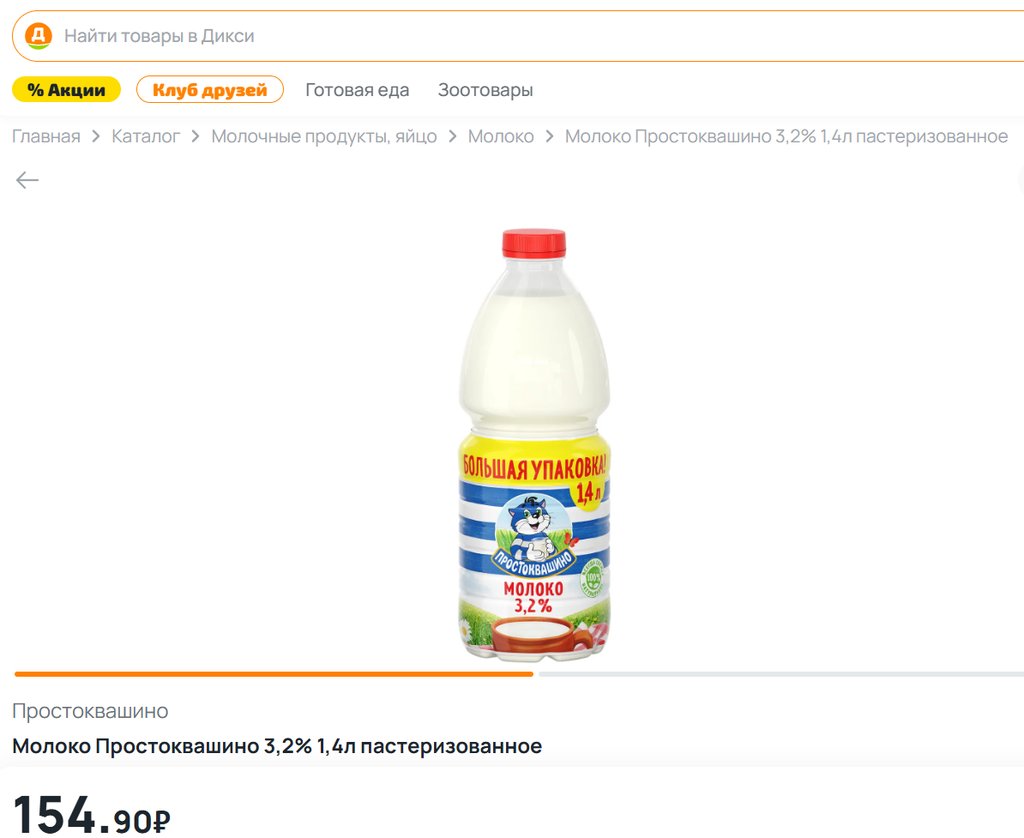Click the current product breadcrumb Молоко Простоквашино 3,2%
The width and height of the screenshot is (1024, 838).
tap(786, 137)
